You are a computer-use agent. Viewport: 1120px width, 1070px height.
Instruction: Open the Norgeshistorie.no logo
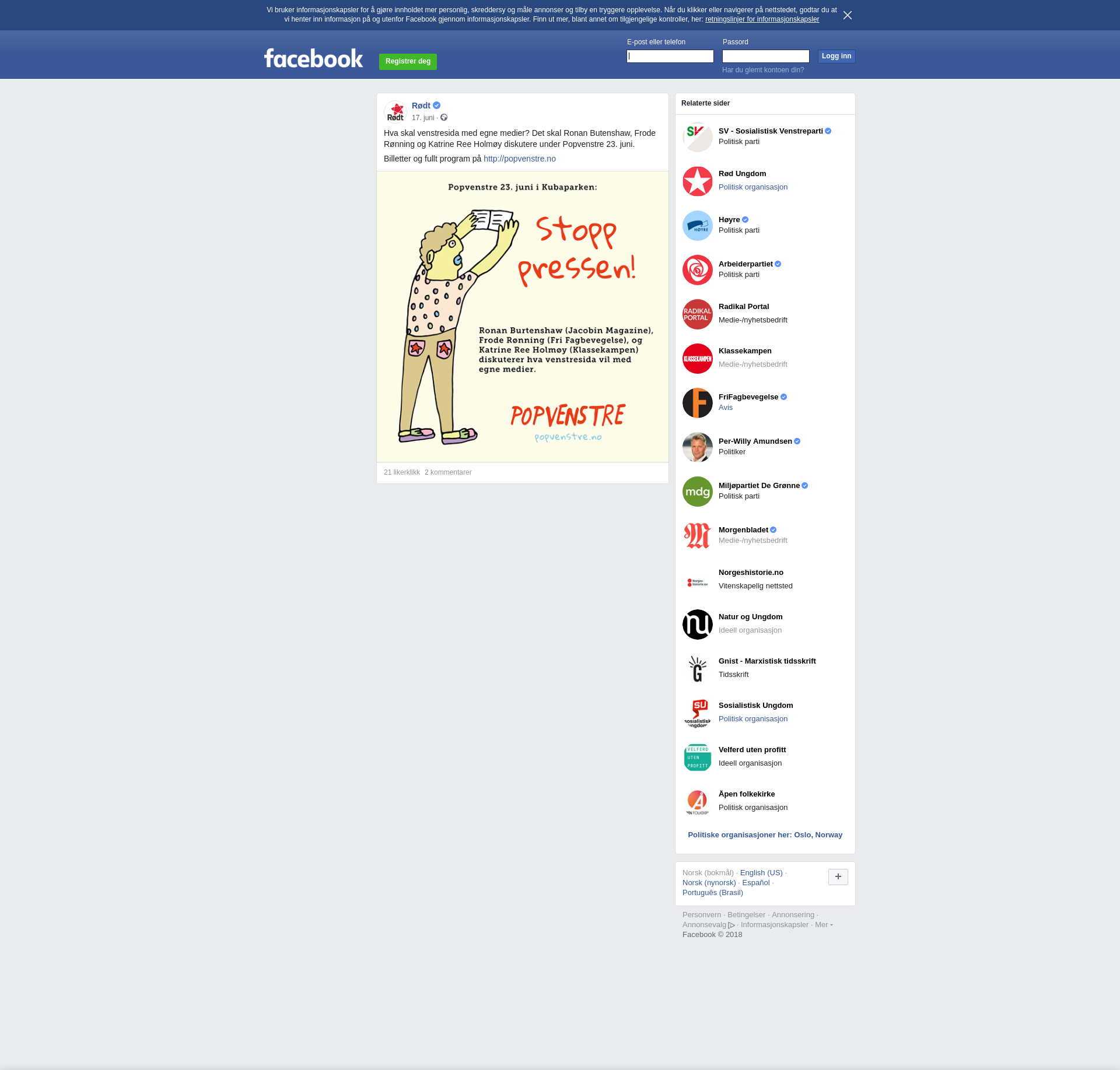[x=698, y=580]
